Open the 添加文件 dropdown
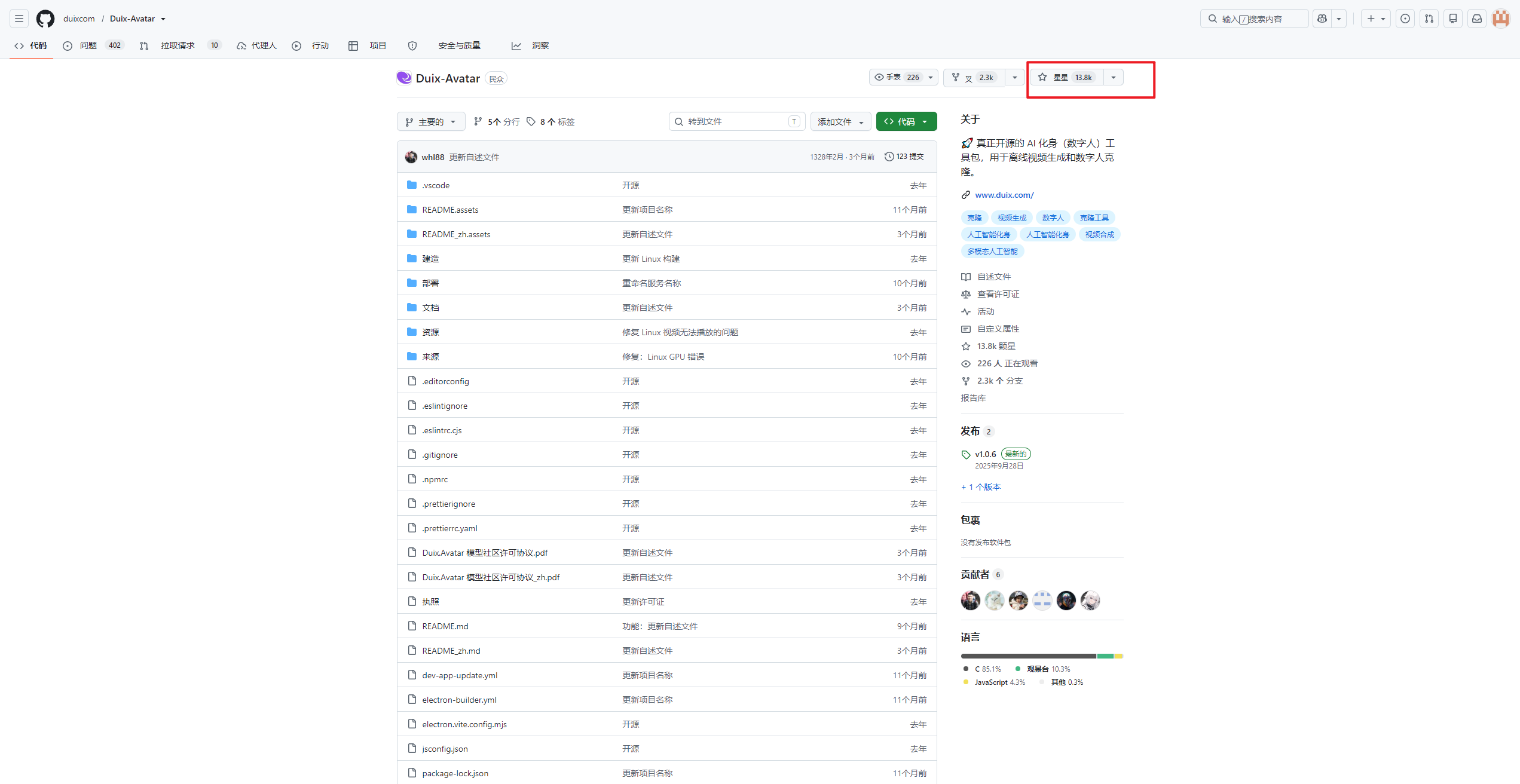This screenshot has height=784, width=1520. click(841, 121)
